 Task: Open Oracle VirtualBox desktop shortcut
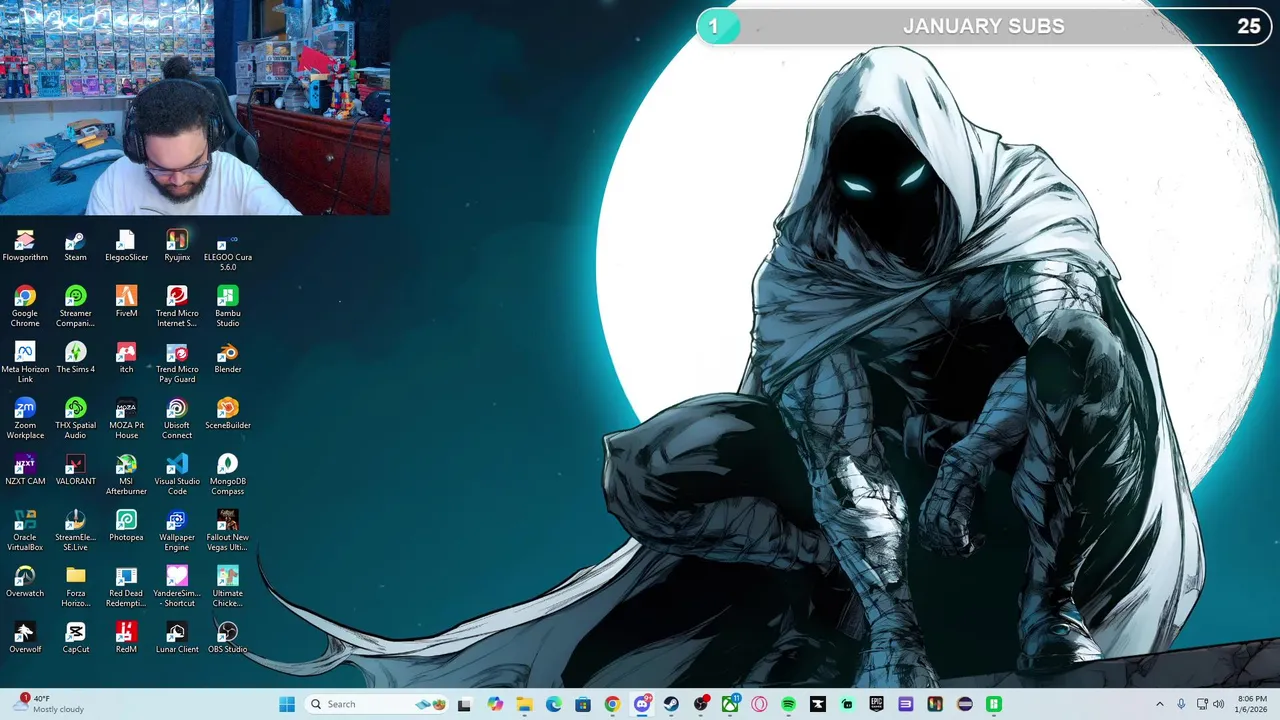pyautogui.click(x=25, y=531)
